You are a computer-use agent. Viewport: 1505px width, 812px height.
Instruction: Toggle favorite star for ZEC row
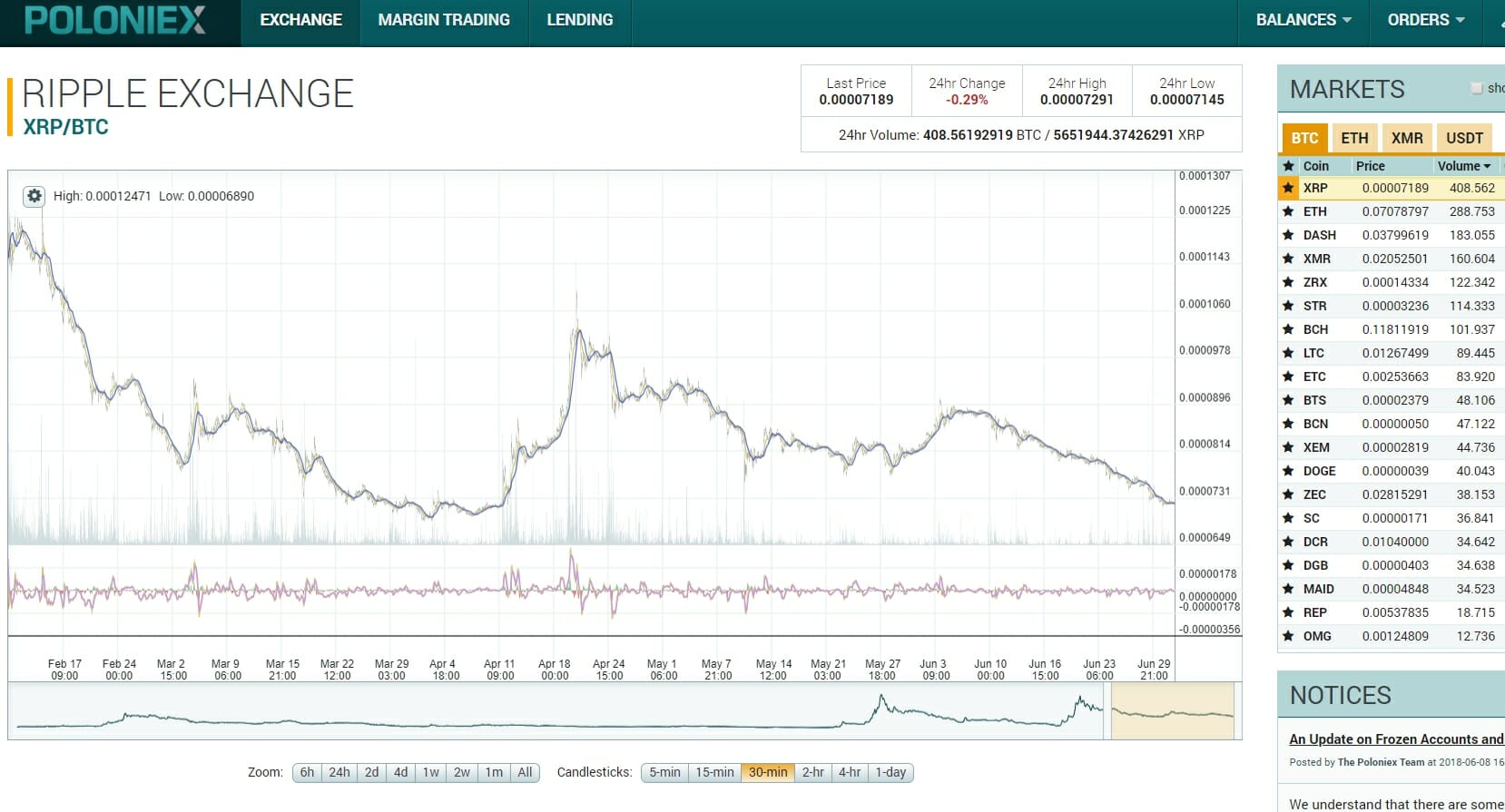point(1288,494)
